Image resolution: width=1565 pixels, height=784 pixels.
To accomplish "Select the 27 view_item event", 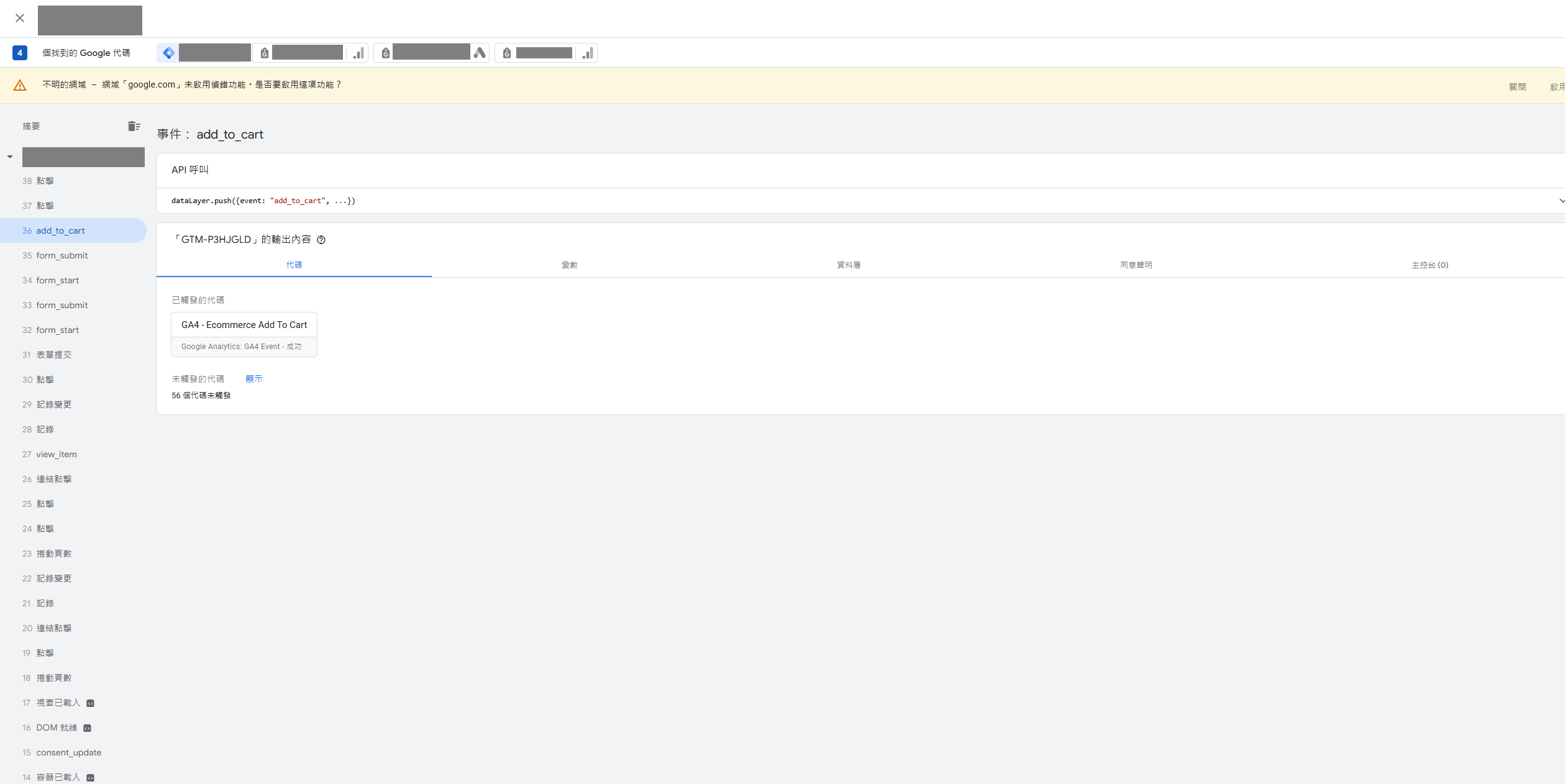I will [x=56, y=454].
